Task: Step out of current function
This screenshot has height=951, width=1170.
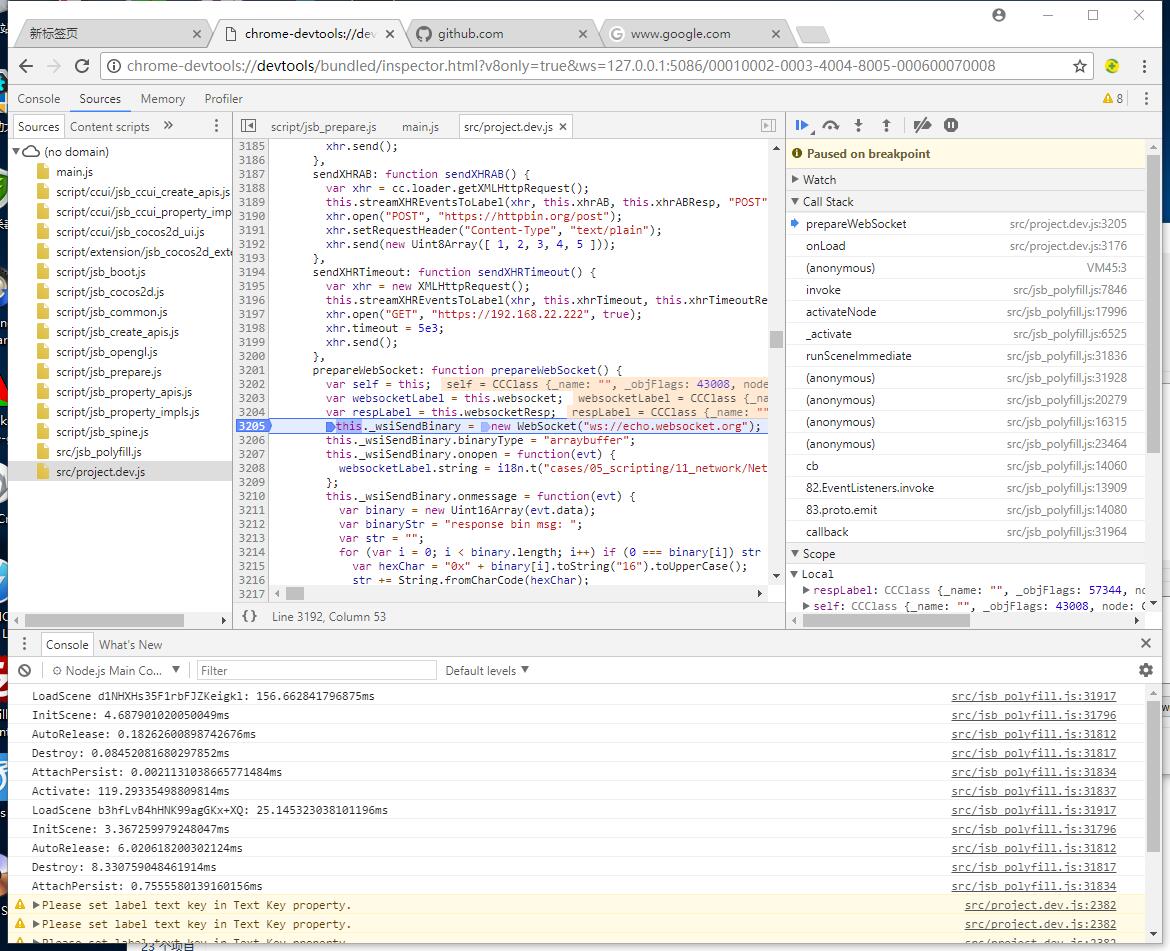Action: pos(886,126)
